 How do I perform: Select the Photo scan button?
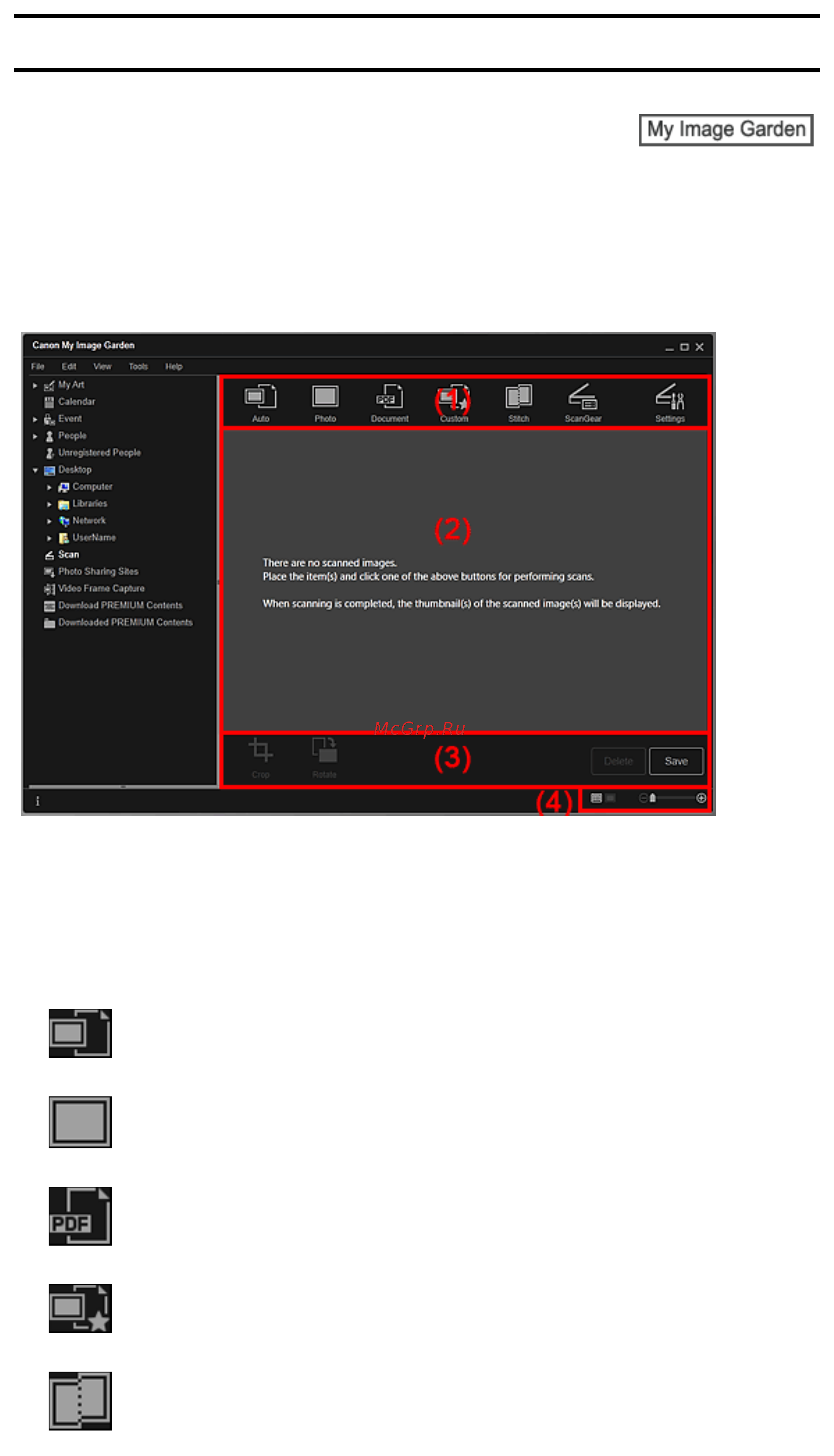coord(325,403)
